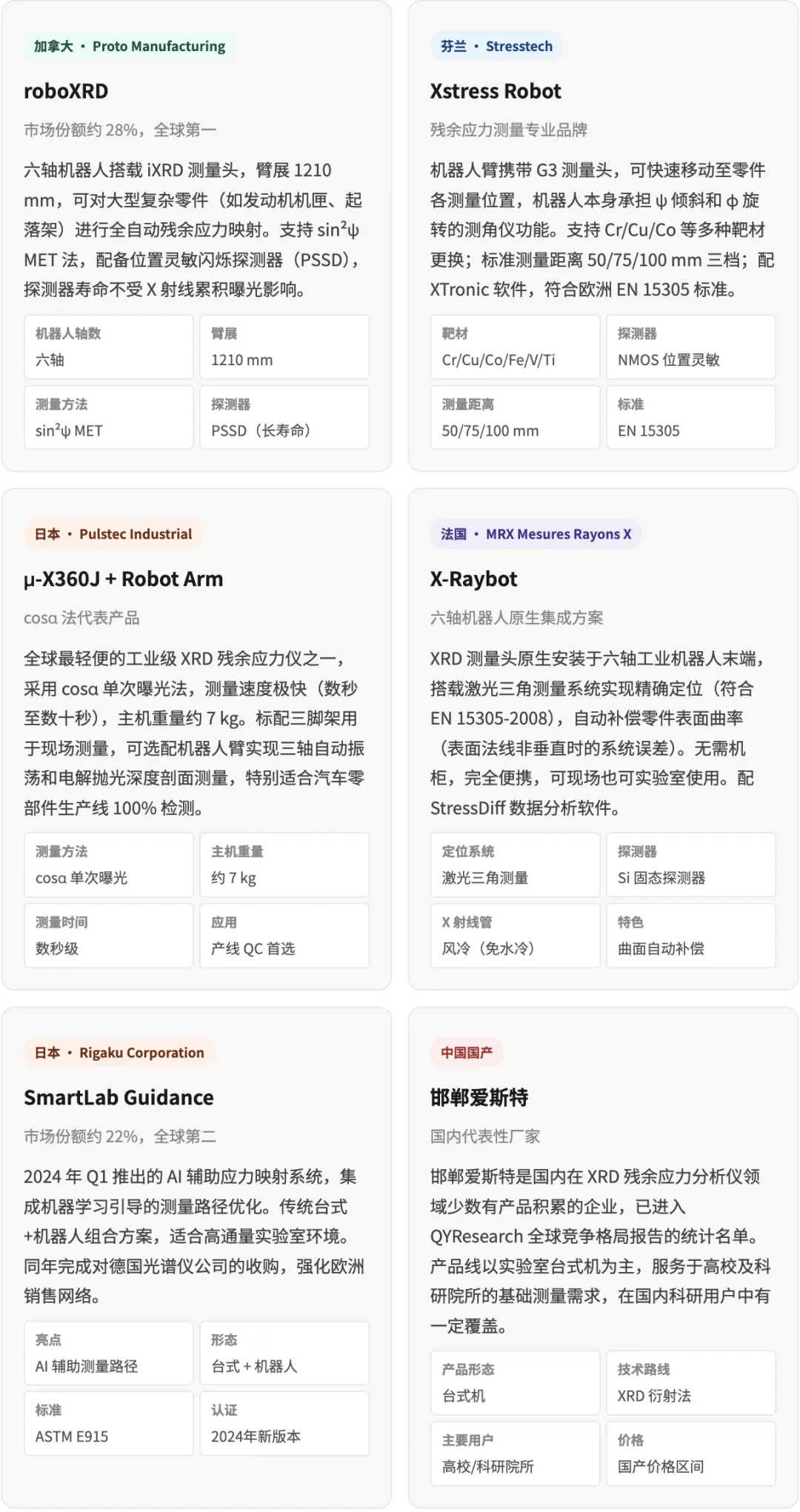Select the μ-X360J + Robot Arm title

pyautogui.click(x=123, y=579)
